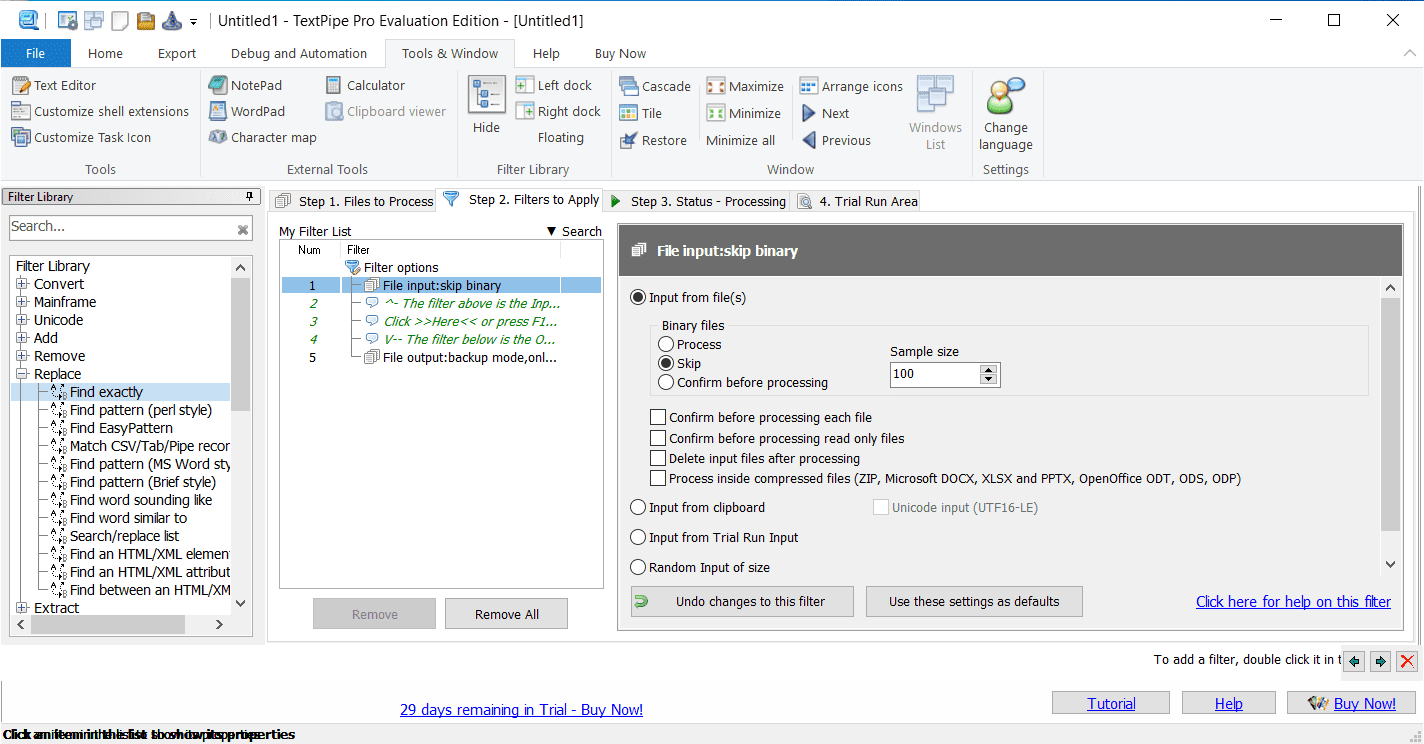Switch to the Export ribbon tab
The width and height of the screenshot is (1424, 744).
(177, 54)
